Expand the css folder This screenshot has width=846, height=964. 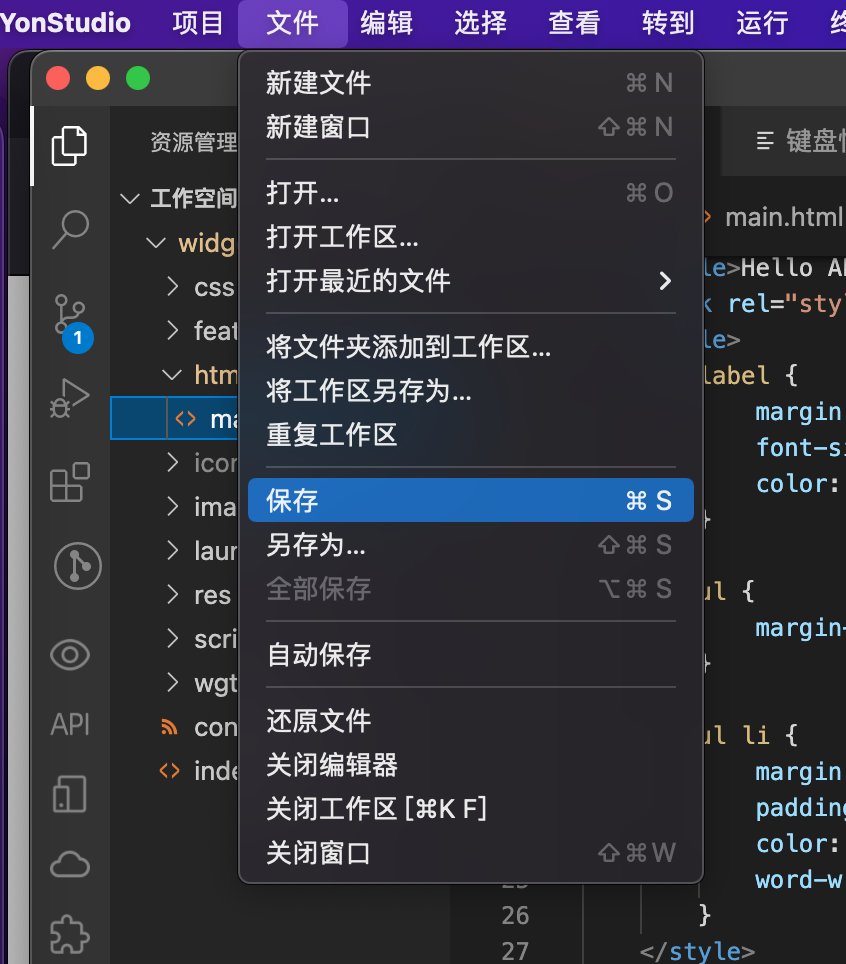[x=213, y=288]
